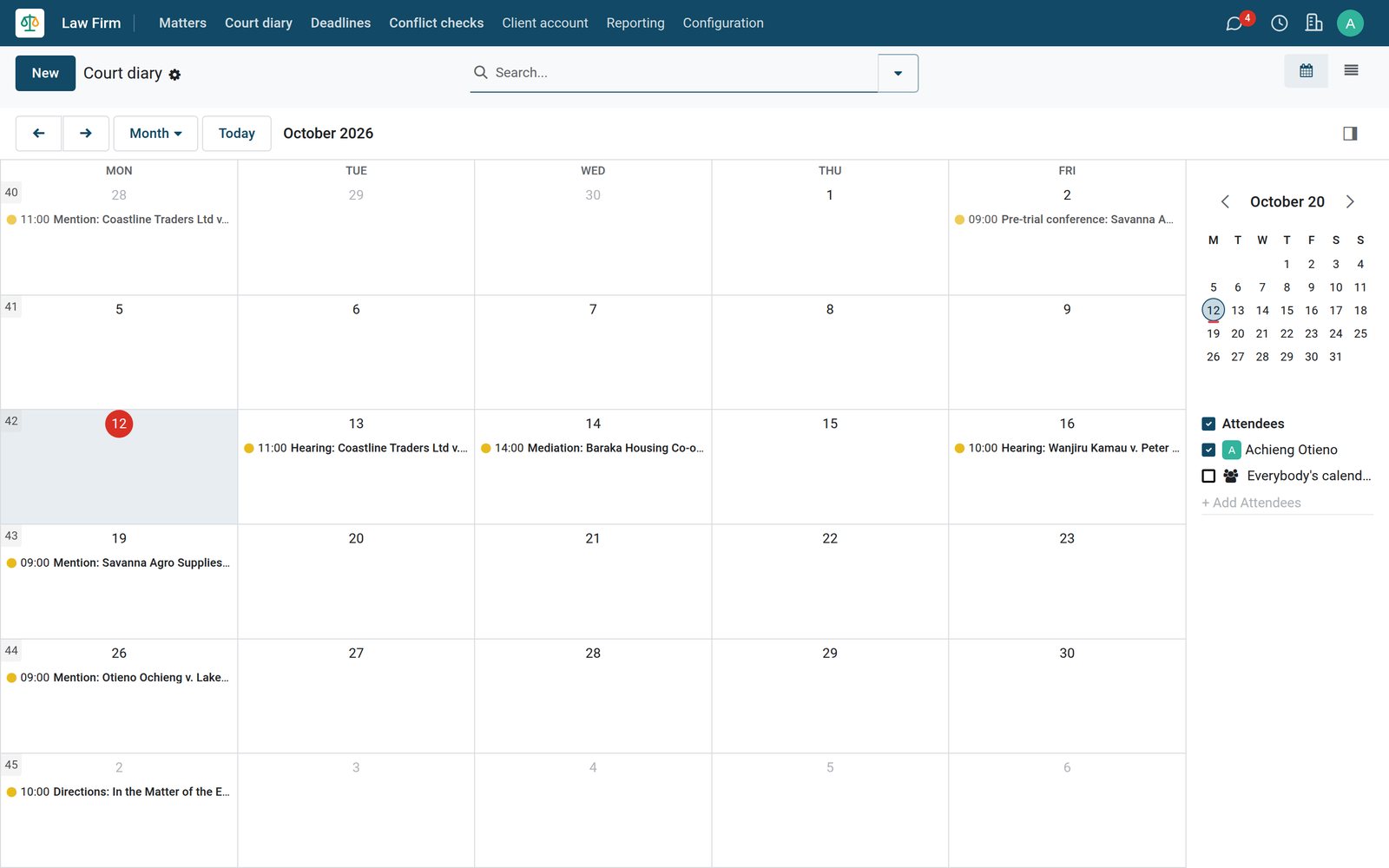Image resolution: width=1389 pixels, height=868 pixels.
Task: Open the Client account menu
Action: coord(545,23)
